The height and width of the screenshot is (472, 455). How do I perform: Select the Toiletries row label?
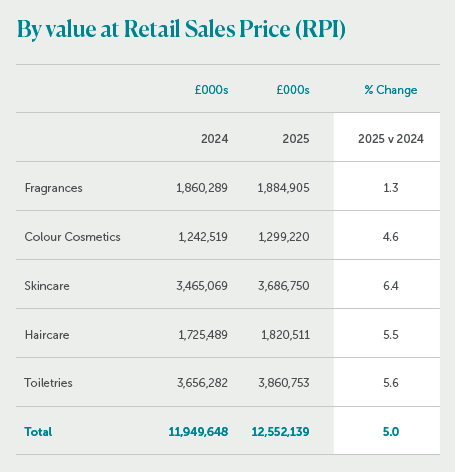(x=48, y=383)
